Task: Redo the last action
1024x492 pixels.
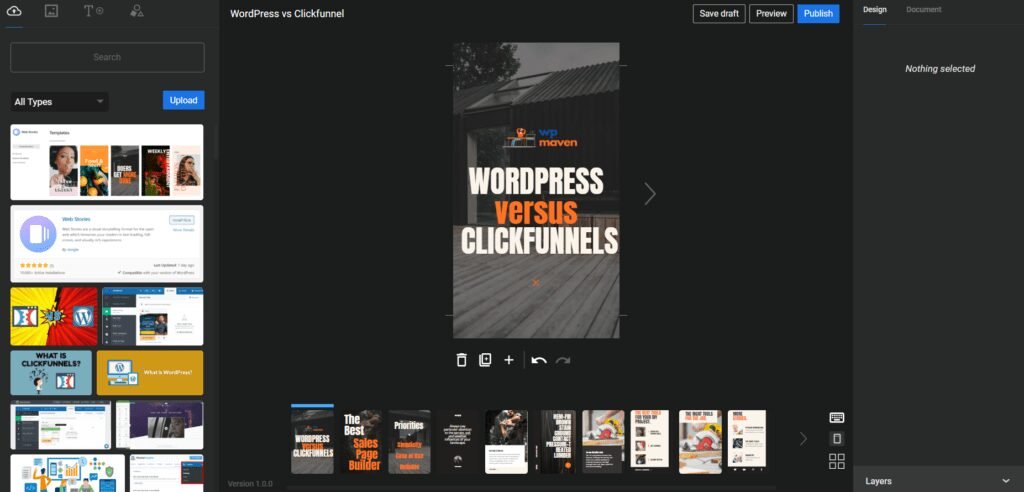Action: coord(563,361)
